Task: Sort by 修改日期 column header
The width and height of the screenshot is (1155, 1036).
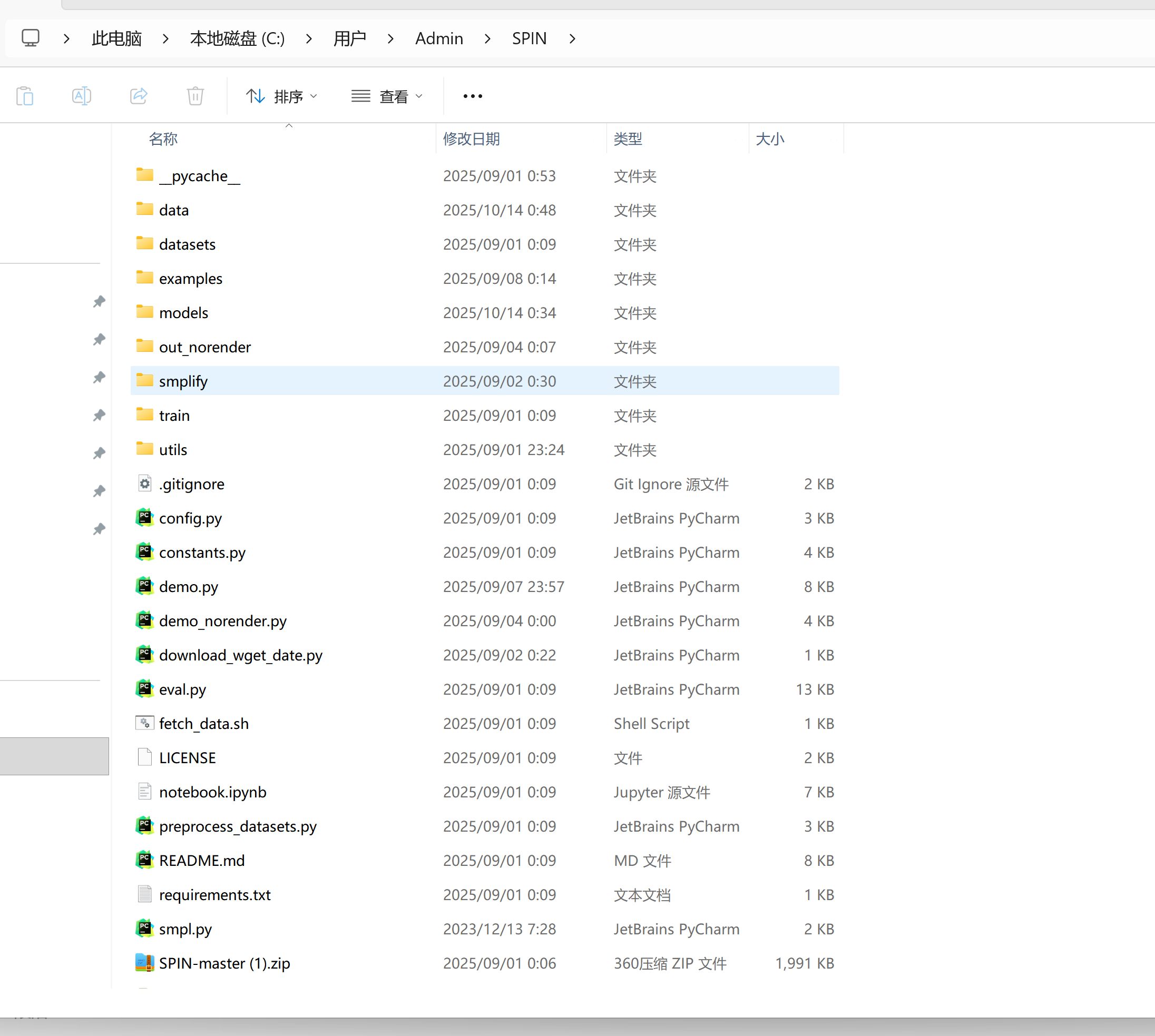Action: pos(472,139)
